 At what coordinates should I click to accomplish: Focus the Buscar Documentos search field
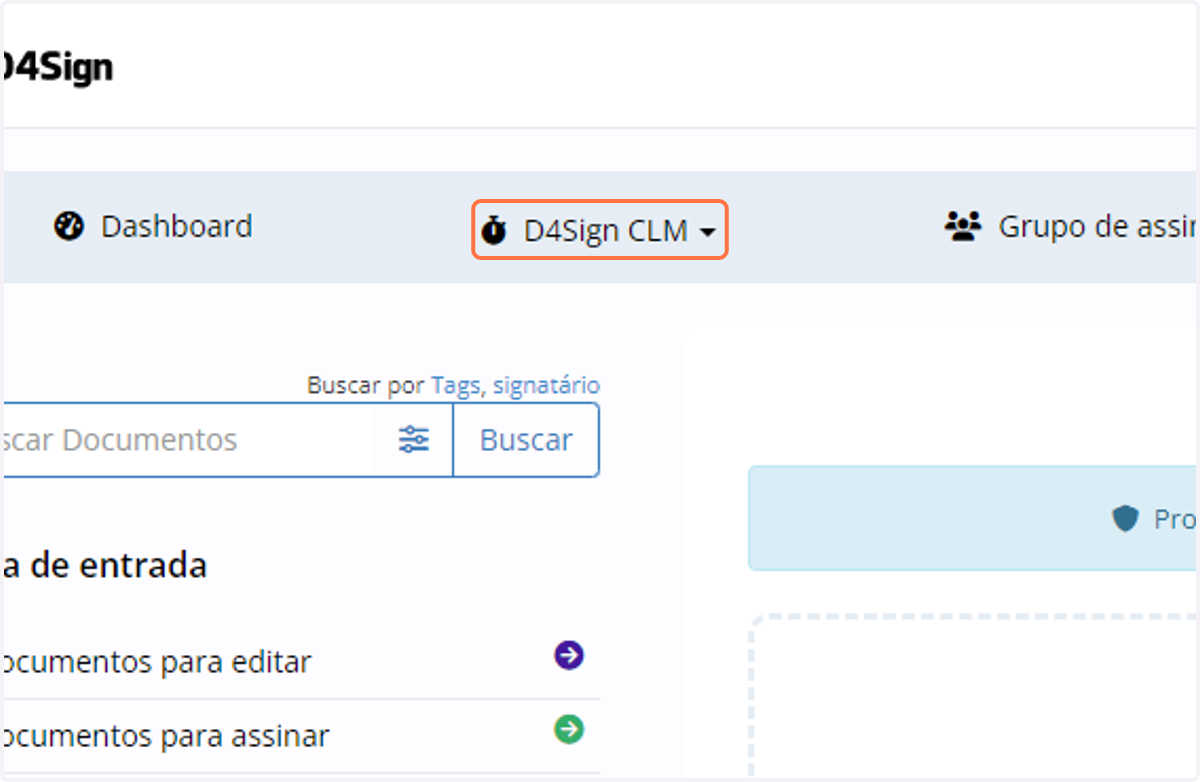(x=188, y=440)
